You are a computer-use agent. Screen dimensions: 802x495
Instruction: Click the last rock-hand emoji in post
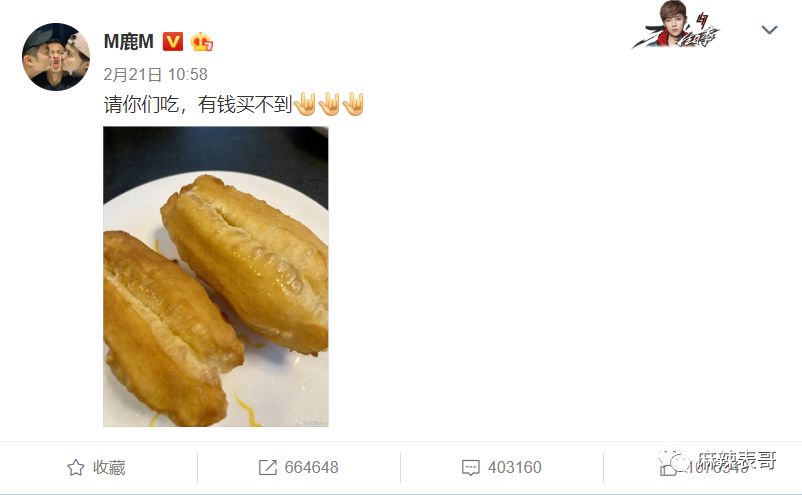coord(353,104)
